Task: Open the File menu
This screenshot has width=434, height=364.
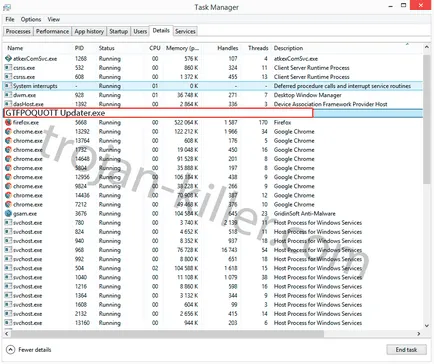Action: tap(10, 19)
